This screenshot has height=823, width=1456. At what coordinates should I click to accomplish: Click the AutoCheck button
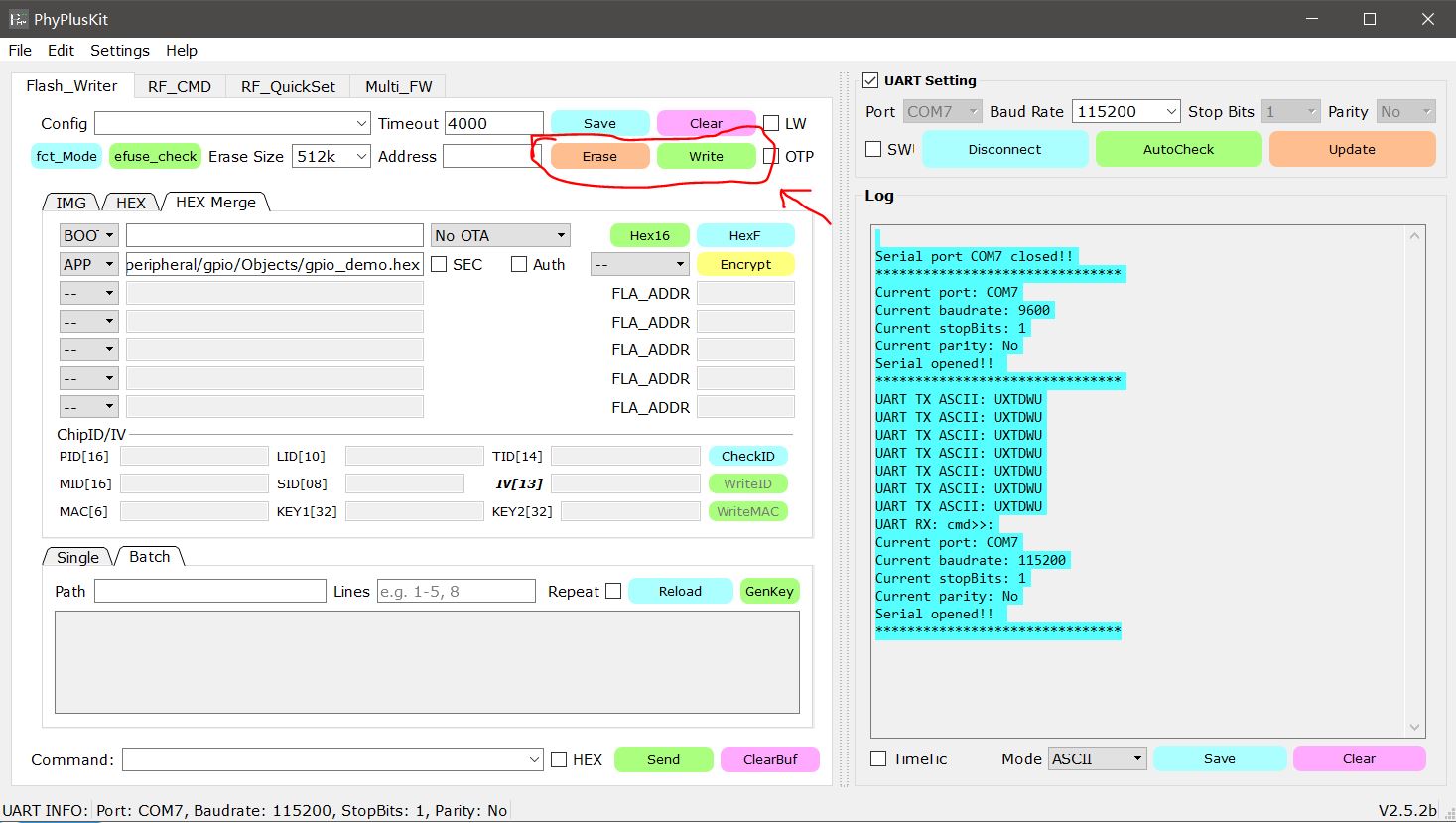(1178, 149)
